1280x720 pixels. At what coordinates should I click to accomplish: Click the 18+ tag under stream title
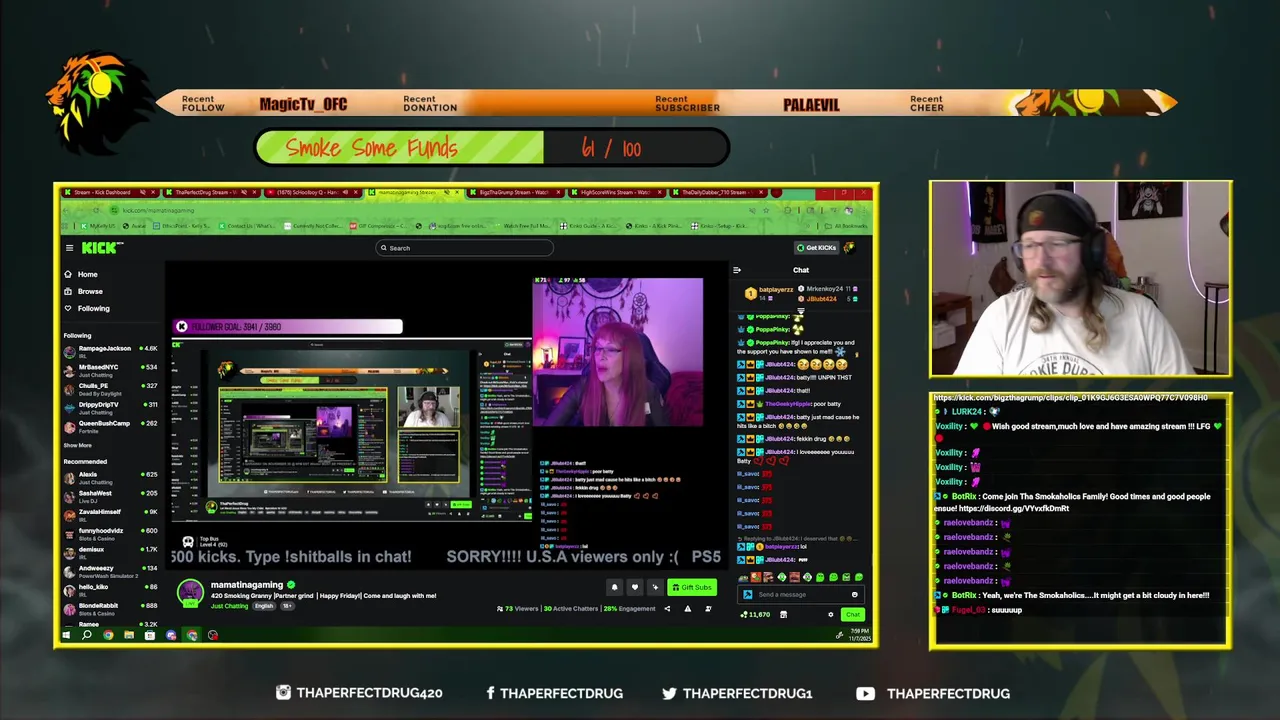pos(287,606)
